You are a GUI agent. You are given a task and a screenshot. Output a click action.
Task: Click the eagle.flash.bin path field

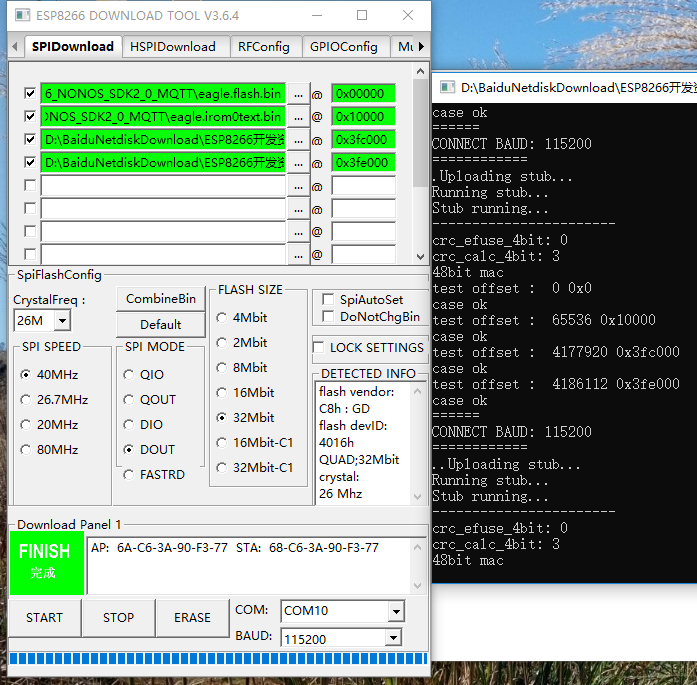click(x=163, y=94)
